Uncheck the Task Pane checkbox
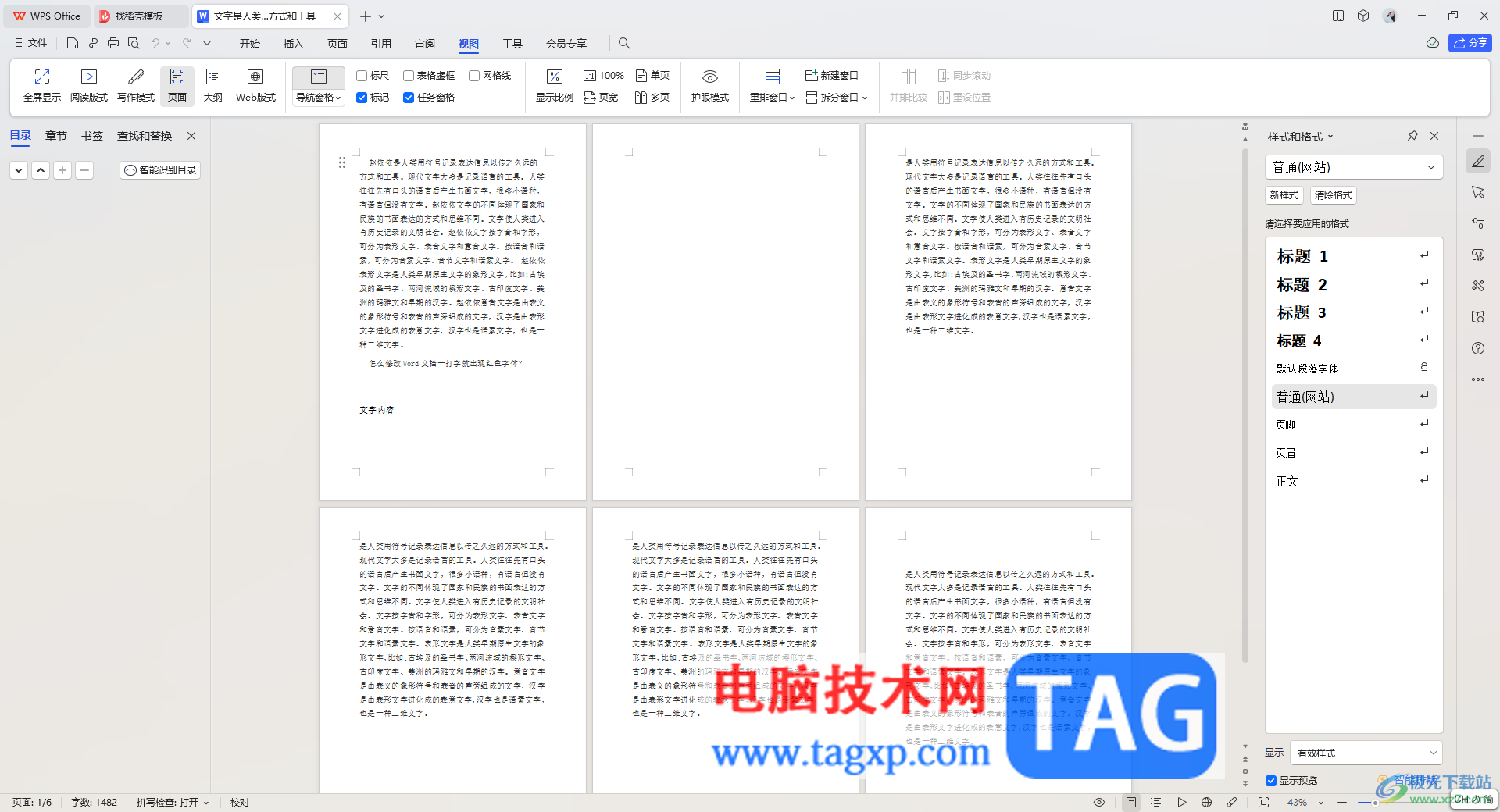1500x812 pixels. pos(409,98)
